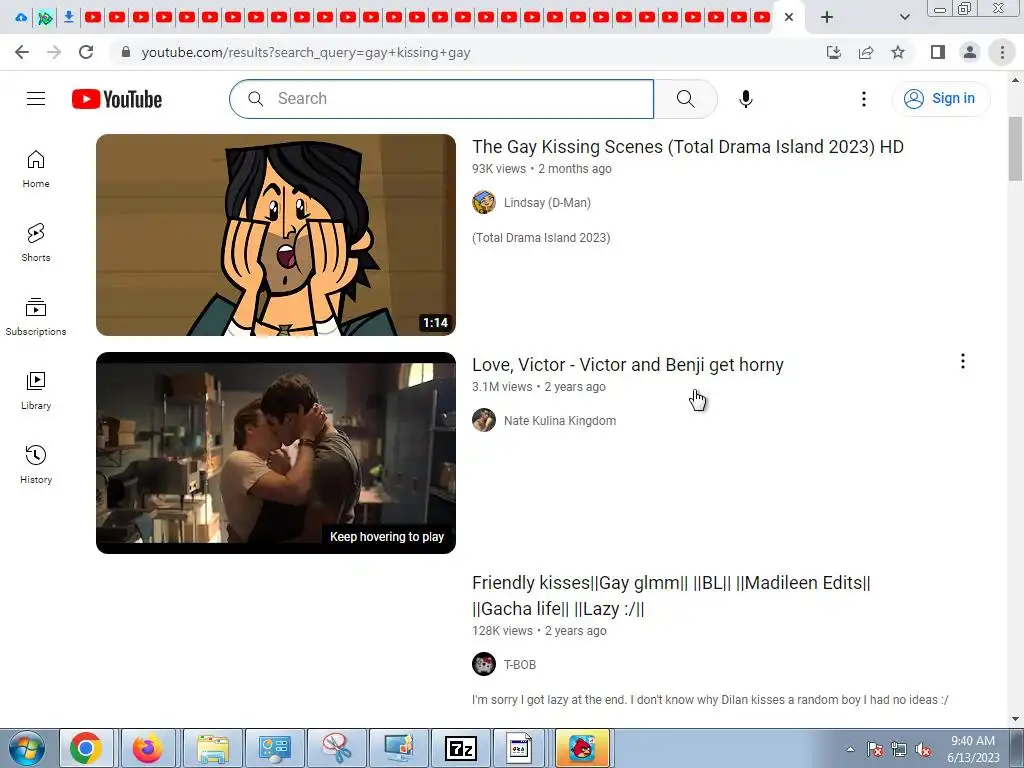Click the T-BOB channel avatar
This screenshot has width=1024, height=768.
pyautogui.click(x=484, y=664)
